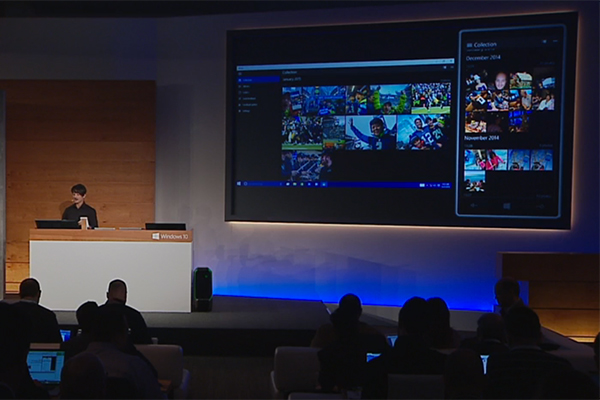Open the players-on-field photo in second row
Screen dimensions: 600x400
coord(302,133)
